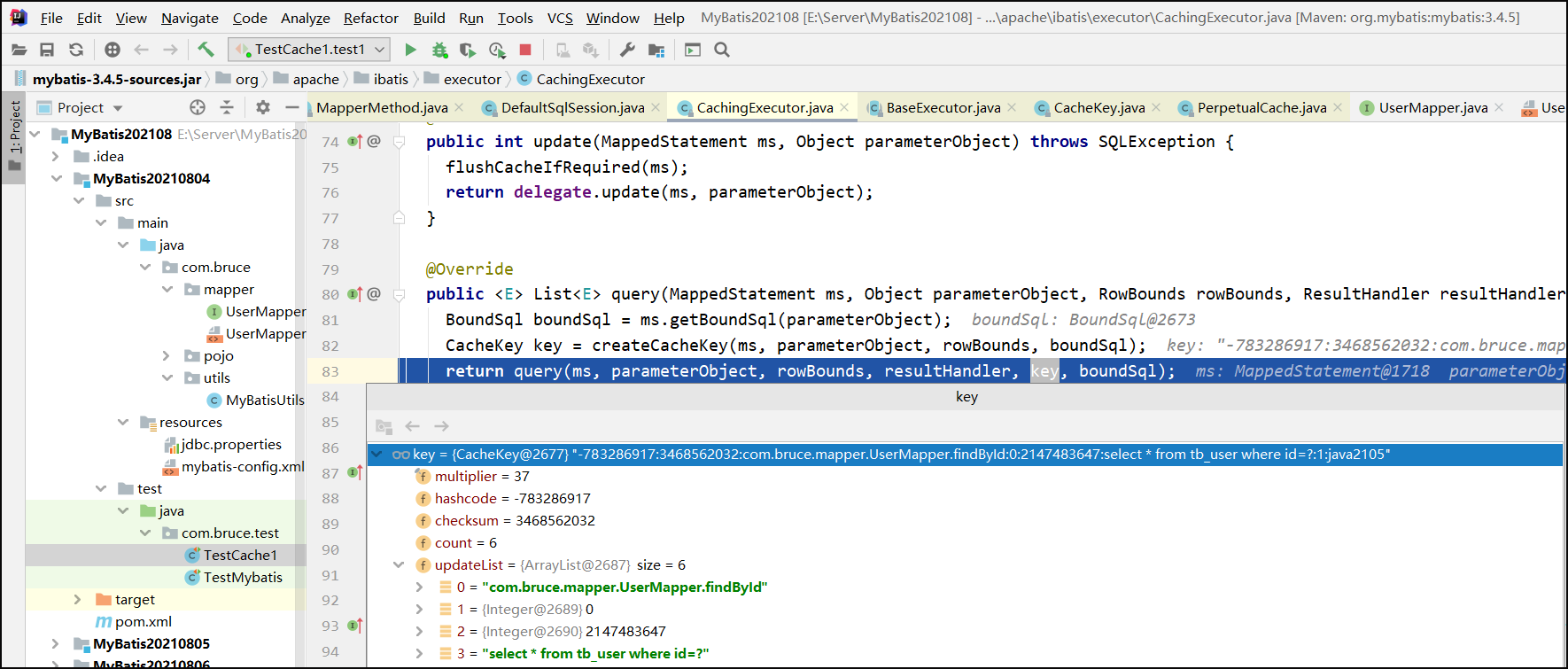Open the File menu

coord(51,18)
